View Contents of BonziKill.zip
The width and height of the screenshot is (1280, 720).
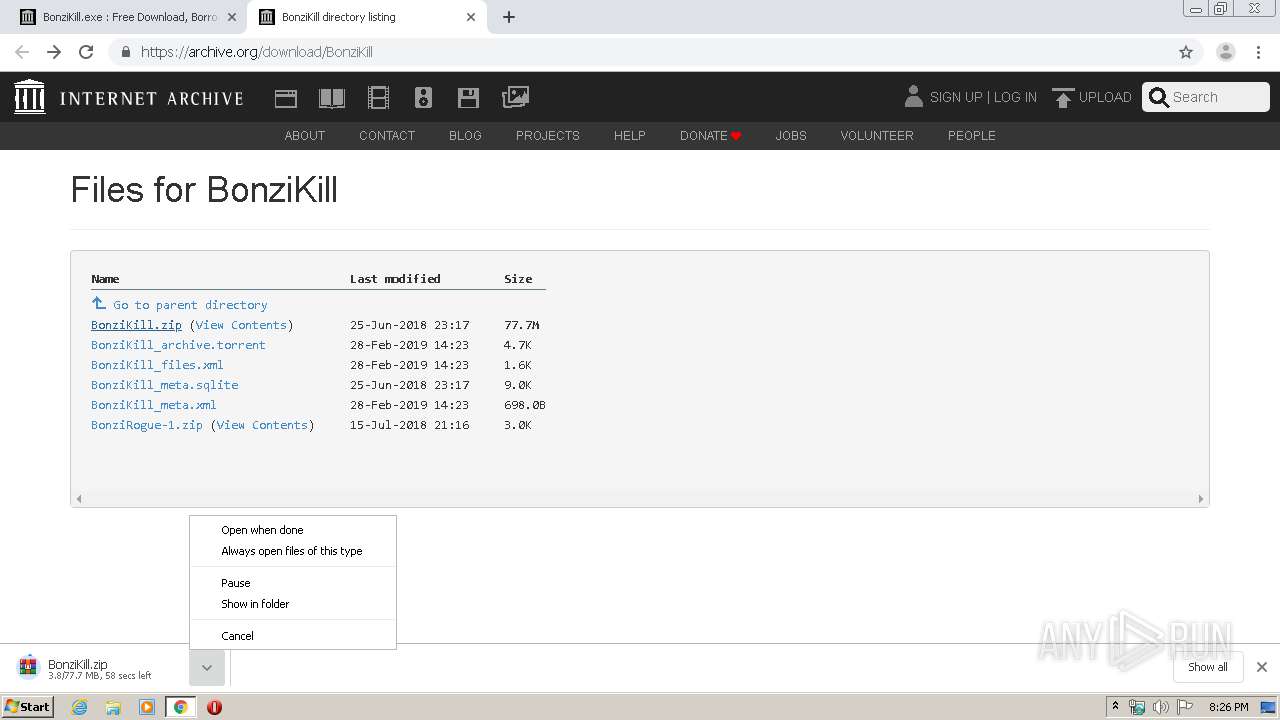[241, 325]
